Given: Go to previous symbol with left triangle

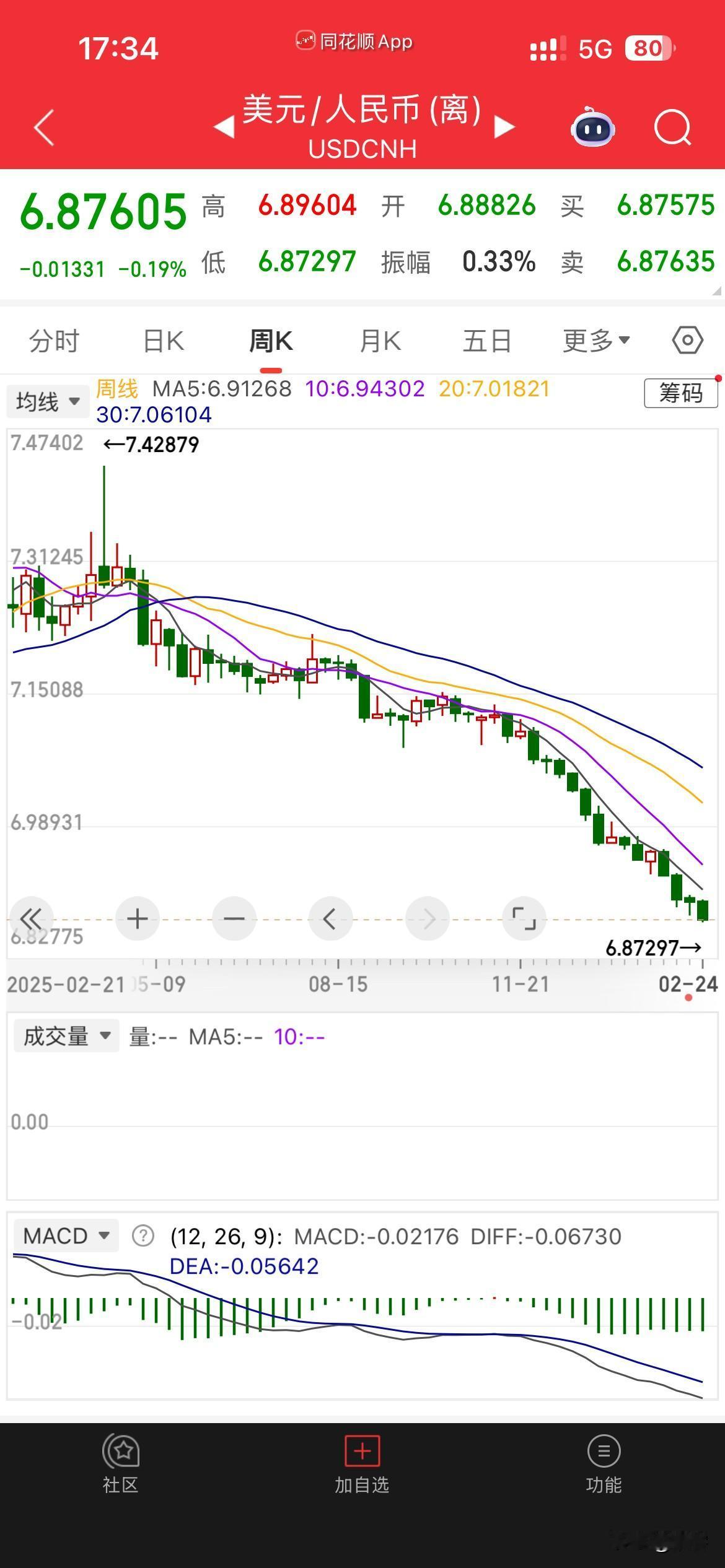Looking at the screenshot, I should coord(224,128).
